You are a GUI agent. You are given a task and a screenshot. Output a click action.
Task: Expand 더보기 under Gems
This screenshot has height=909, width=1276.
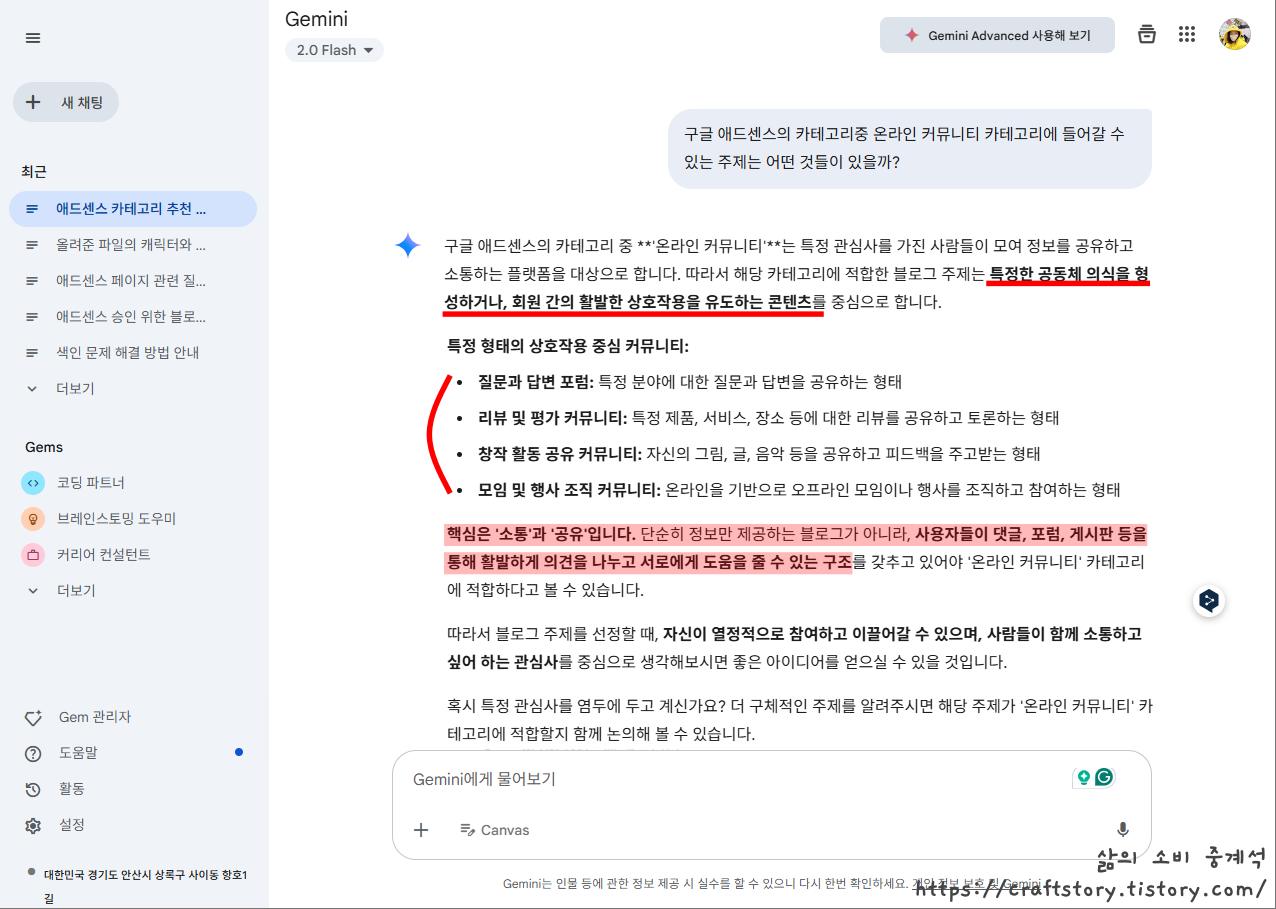[x=133, y=591]
